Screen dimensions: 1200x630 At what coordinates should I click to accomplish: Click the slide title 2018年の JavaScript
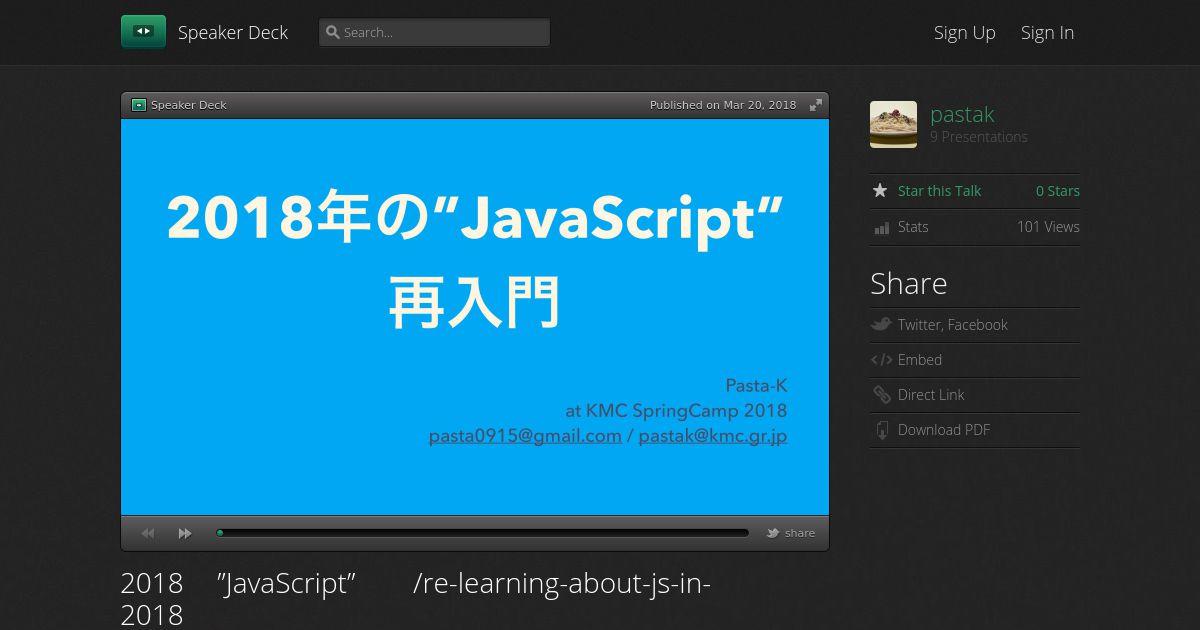[475, 217]
